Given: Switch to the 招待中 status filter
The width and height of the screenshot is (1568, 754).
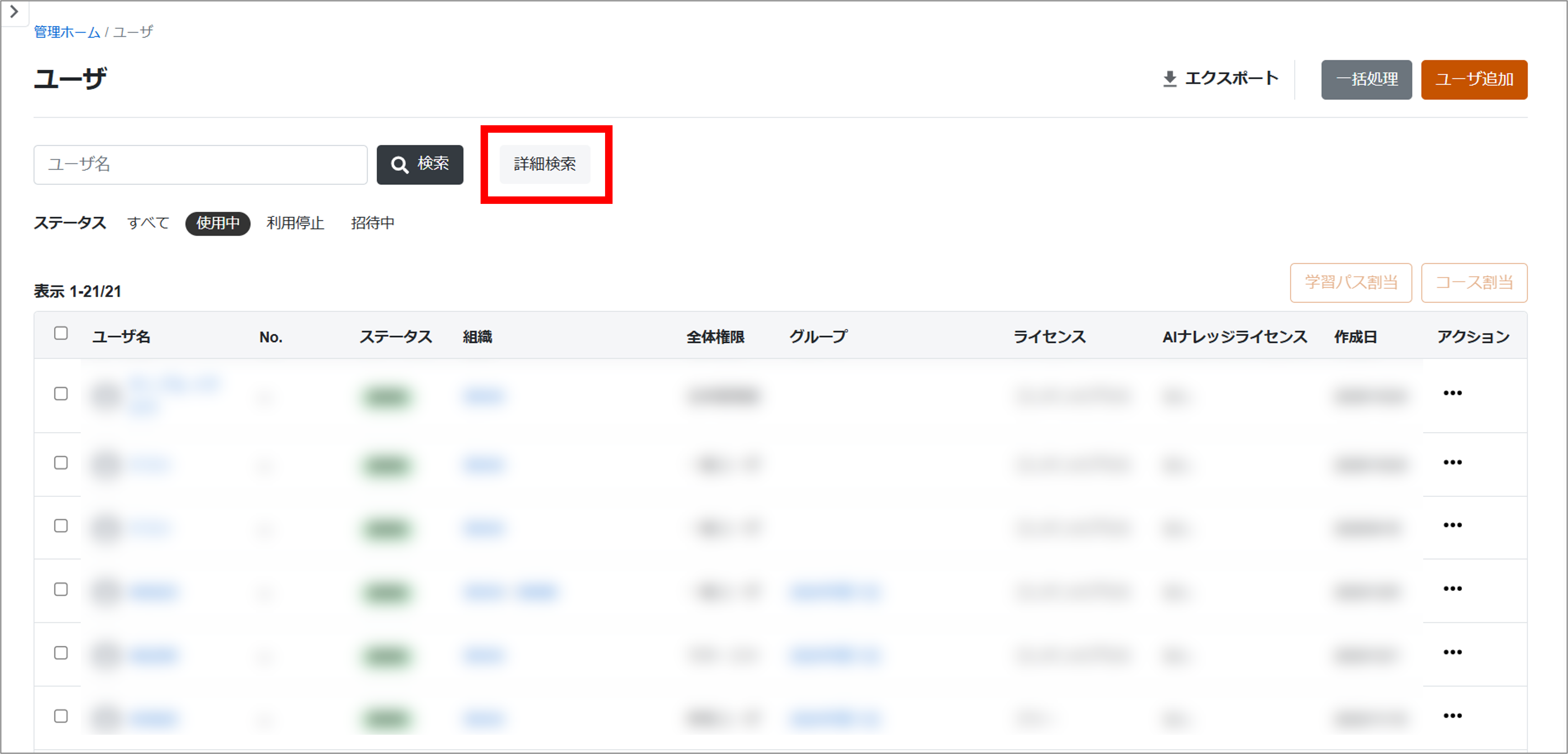Looking at the screenshot, I should [x=372, y=223].
